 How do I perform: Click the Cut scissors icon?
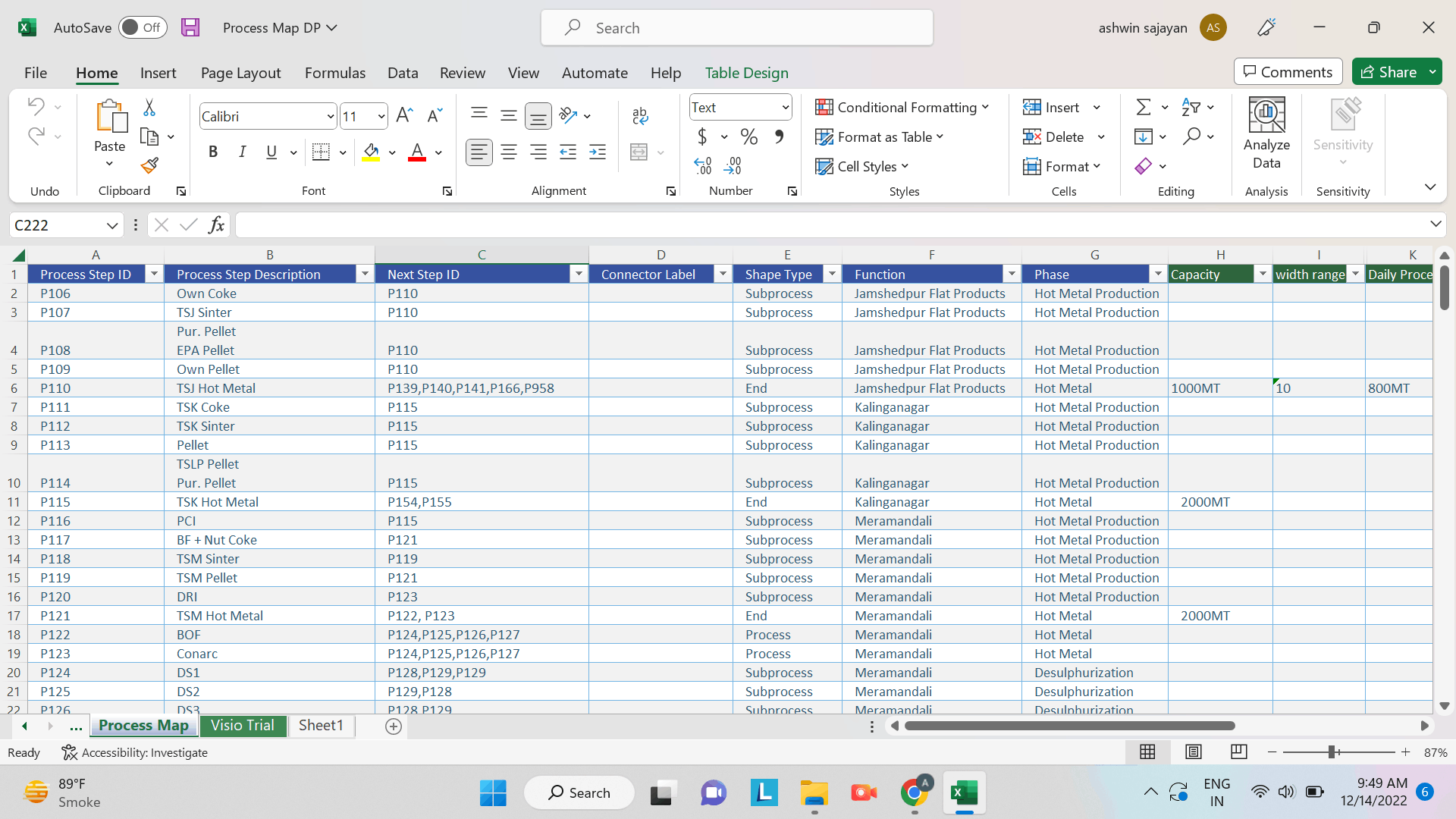click(x=149, y=108)
